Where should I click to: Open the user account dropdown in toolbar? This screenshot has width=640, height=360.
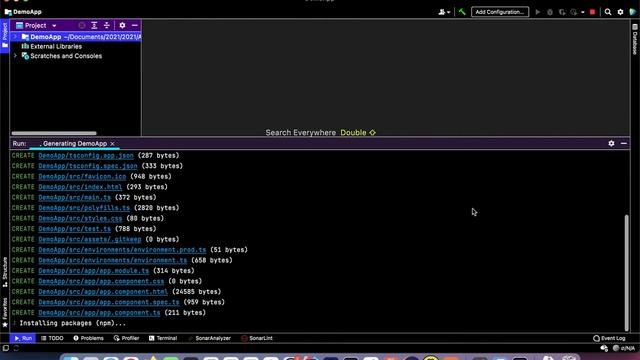444,12
